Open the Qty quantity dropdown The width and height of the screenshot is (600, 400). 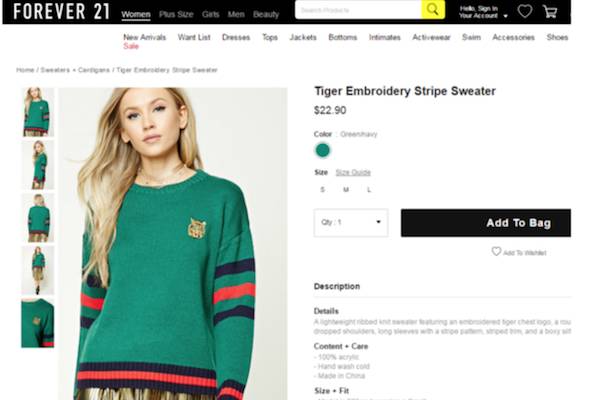tap(351, 223)
